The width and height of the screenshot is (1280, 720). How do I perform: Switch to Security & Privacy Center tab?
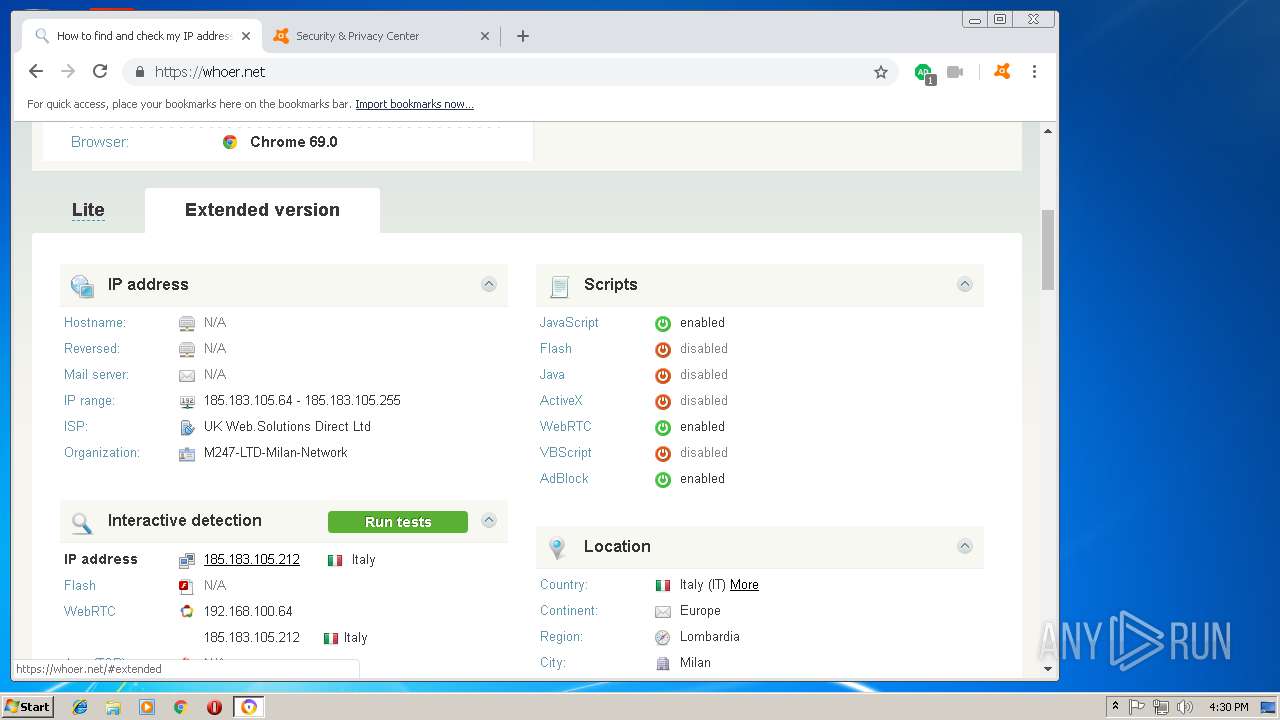pos(380,36)
